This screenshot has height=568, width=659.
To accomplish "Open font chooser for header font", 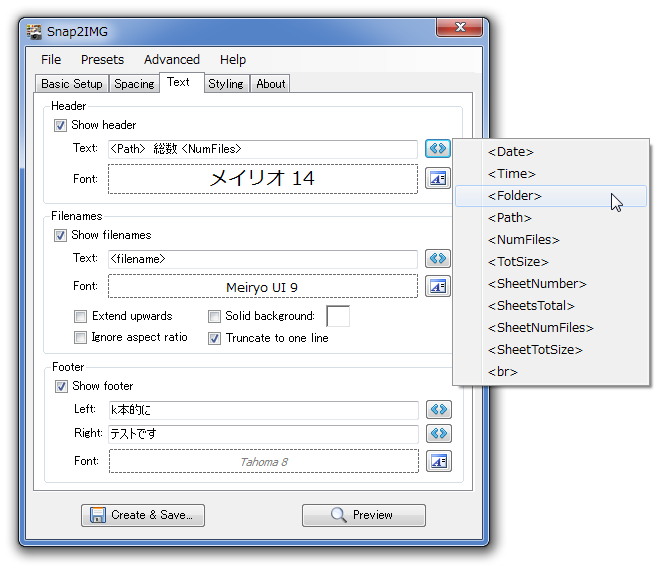I will click(x=438, y=178).
